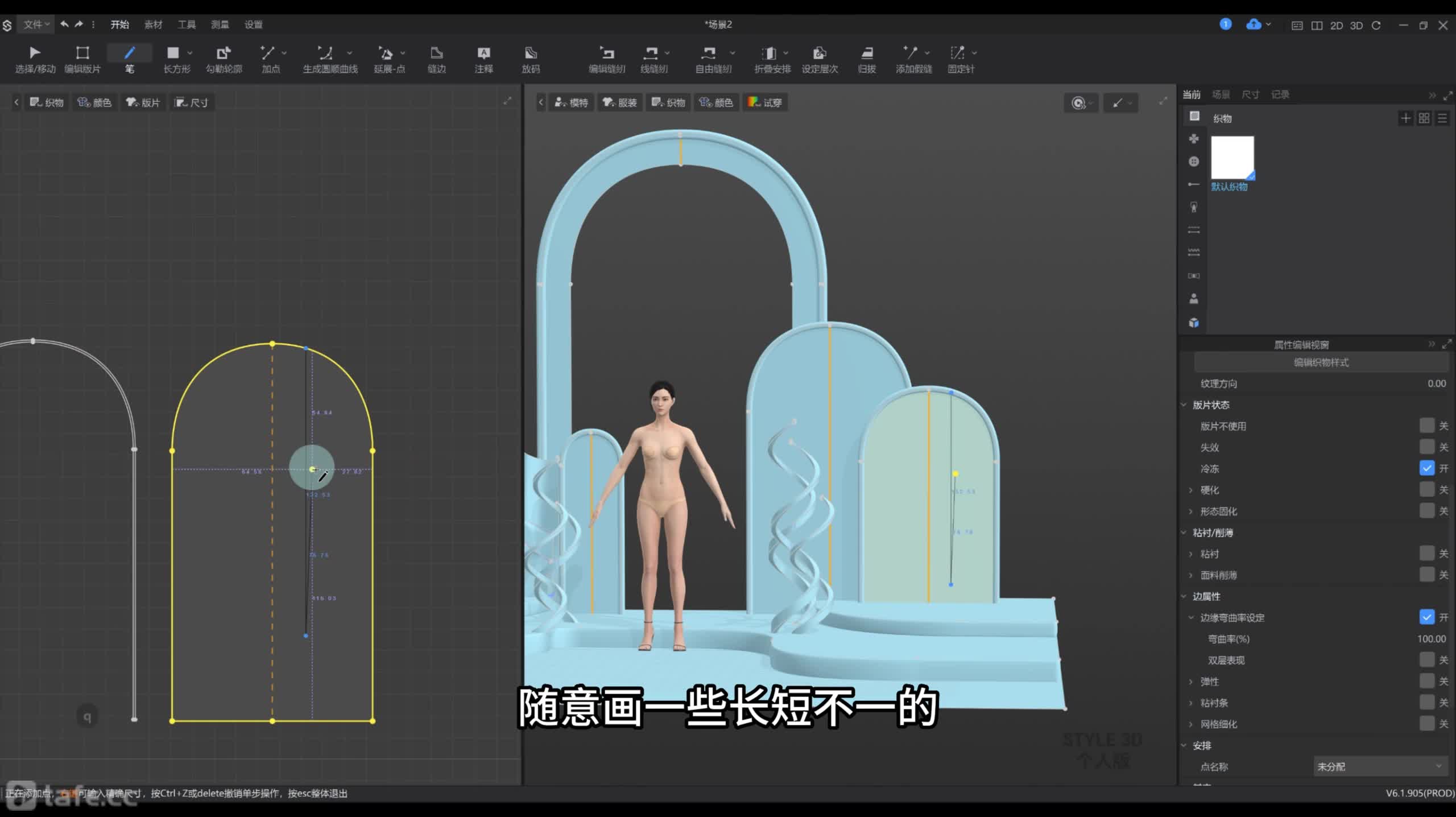Collapse the 安排 section
Viewport: 1456px width, 817px height.
point(1184,745)
